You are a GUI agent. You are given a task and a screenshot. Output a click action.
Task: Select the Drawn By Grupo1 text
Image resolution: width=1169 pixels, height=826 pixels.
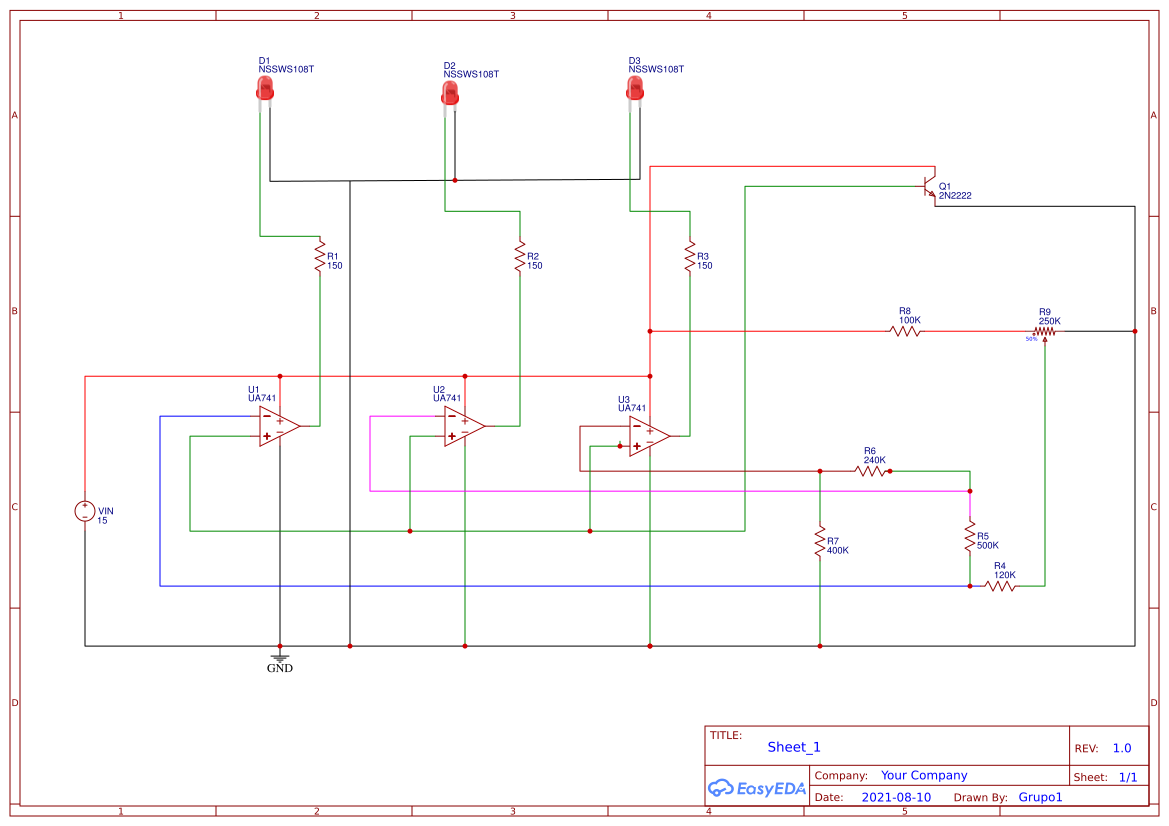pos(1040,797)
